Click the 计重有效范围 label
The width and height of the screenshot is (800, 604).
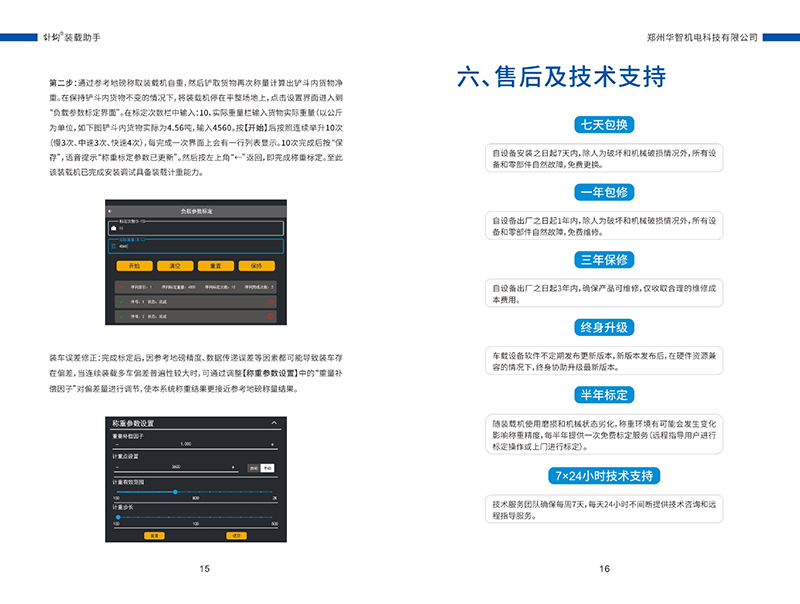pyautogui.click(x=128, y=482)
